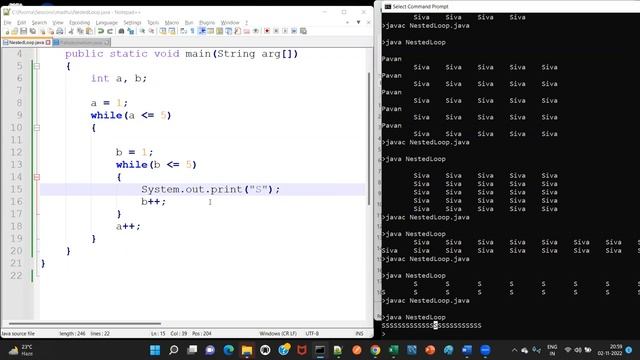This screenshot has width=640, height=360.
Task: Open Microsoft Edge from taskbar
Action: point(229,350)
